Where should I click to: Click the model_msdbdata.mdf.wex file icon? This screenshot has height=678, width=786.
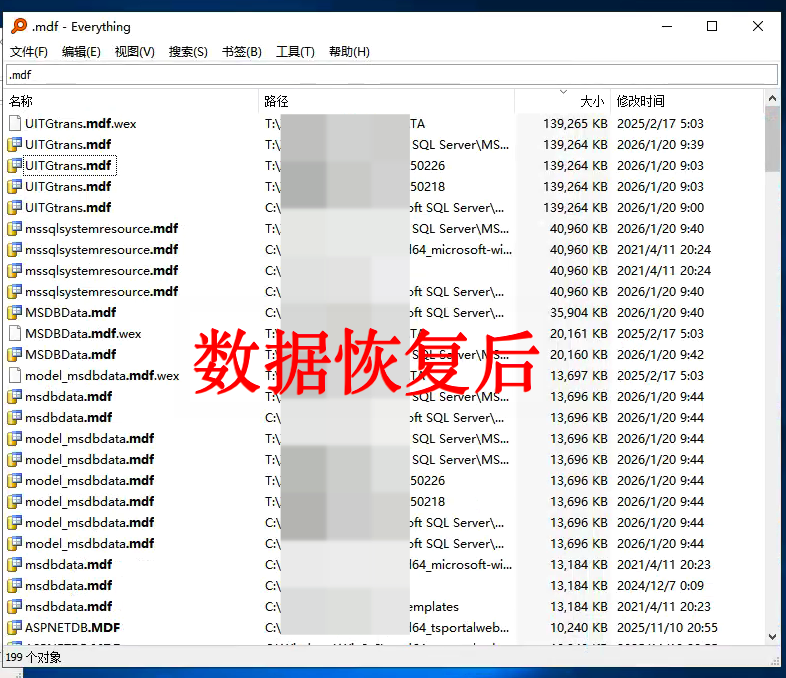click(x=15, y=376)
